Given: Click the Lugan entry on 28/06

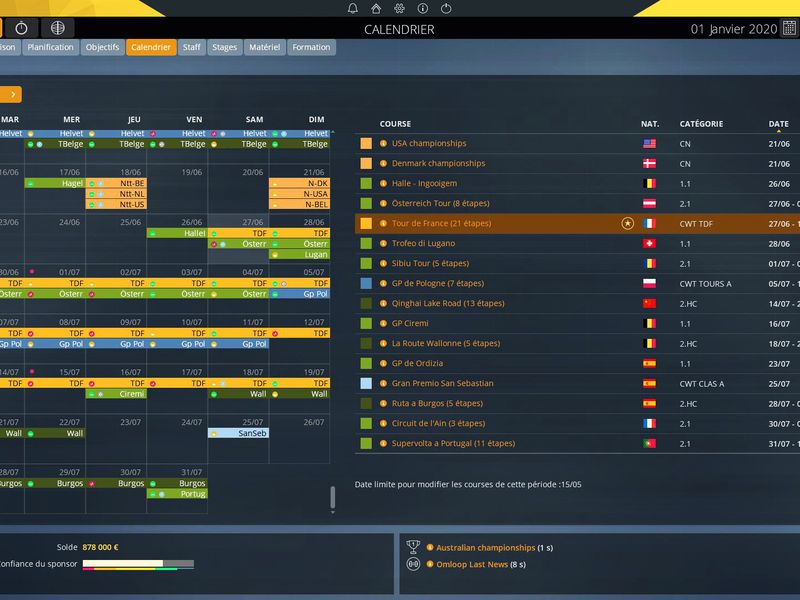Looking at the screenshot, I should point(299,255).
